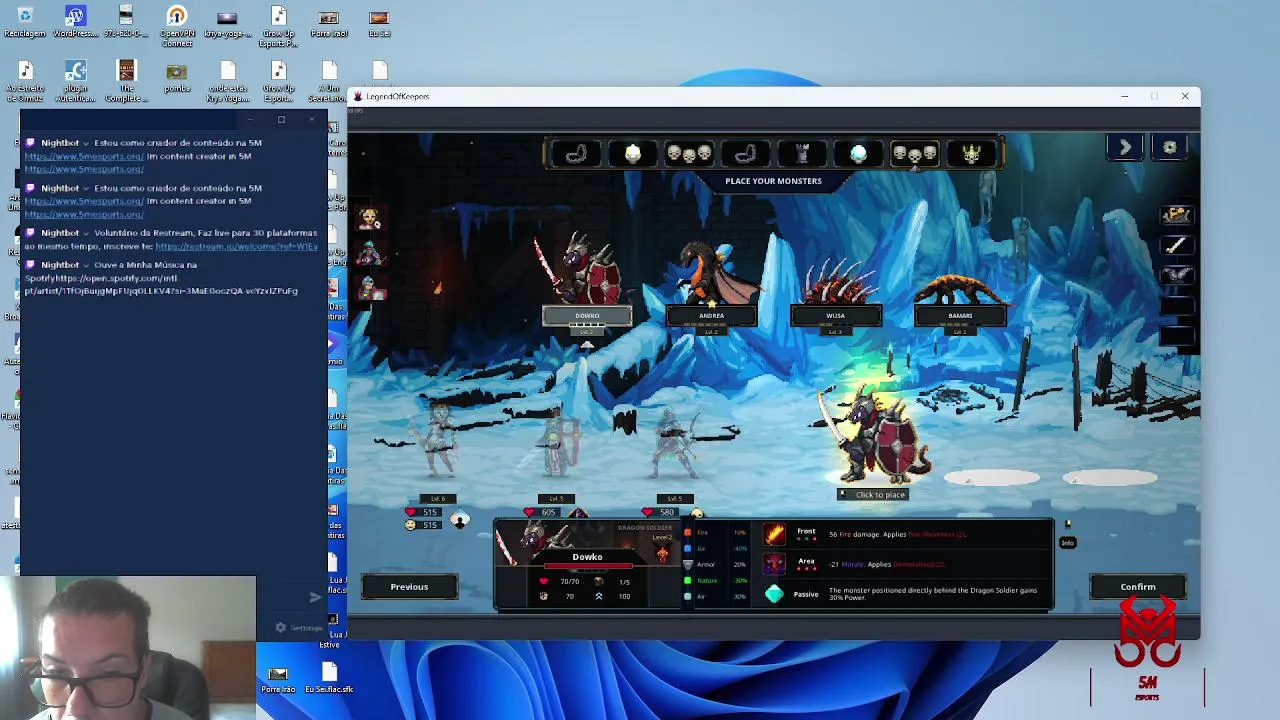
Task: Select the glowing orb room icon second in track
Action: click(x=633, y=153)
